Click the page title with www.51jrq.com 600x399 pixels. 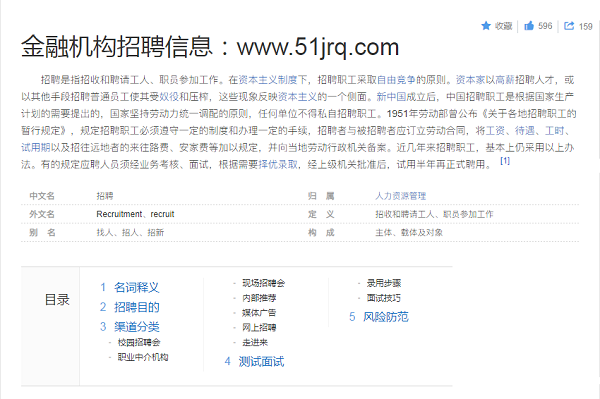210,47
